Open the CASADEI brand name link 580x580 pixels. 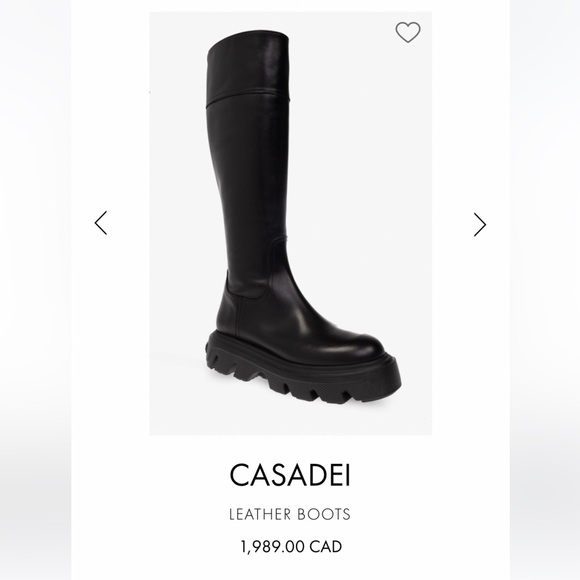coord(290,475)
